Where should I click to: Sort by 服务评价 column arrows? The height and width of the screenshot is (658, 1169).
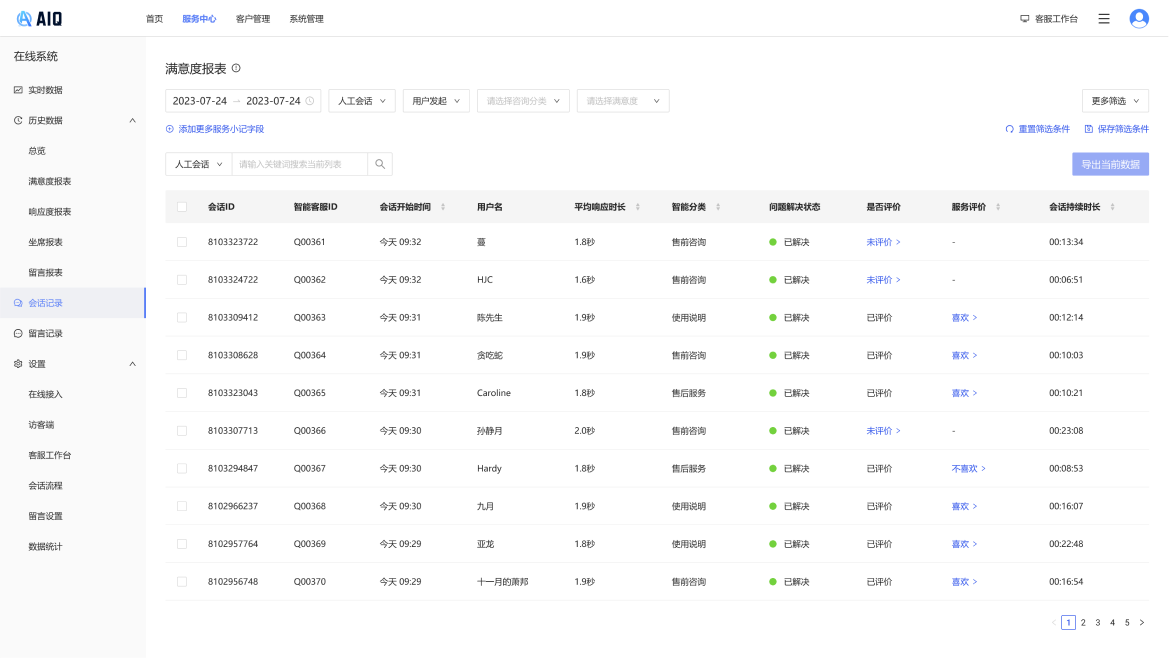coord(998,207)
